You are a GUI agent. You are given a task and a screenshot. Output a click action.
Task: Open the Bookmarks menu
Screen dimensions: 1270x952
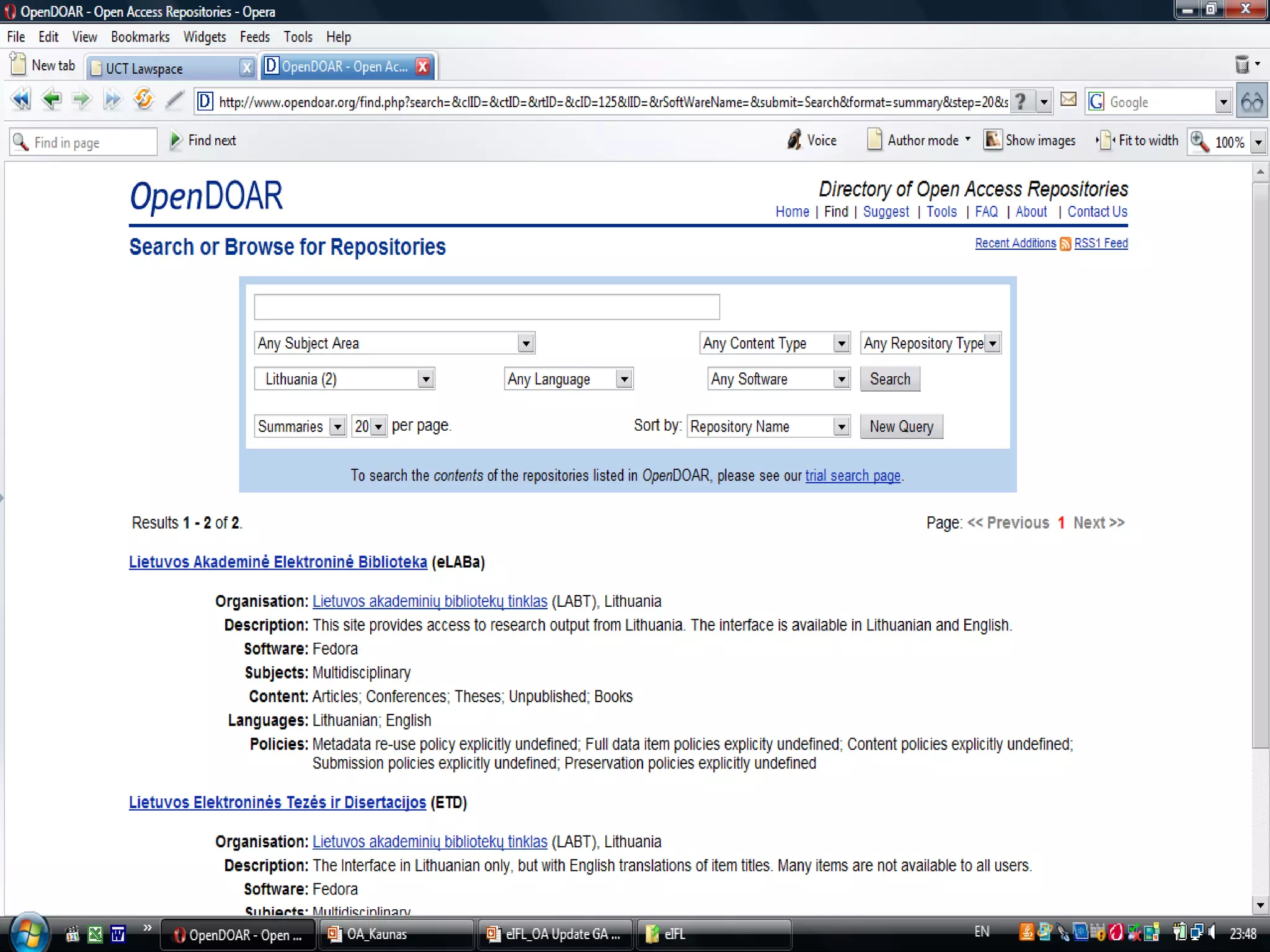click(140, 37)
